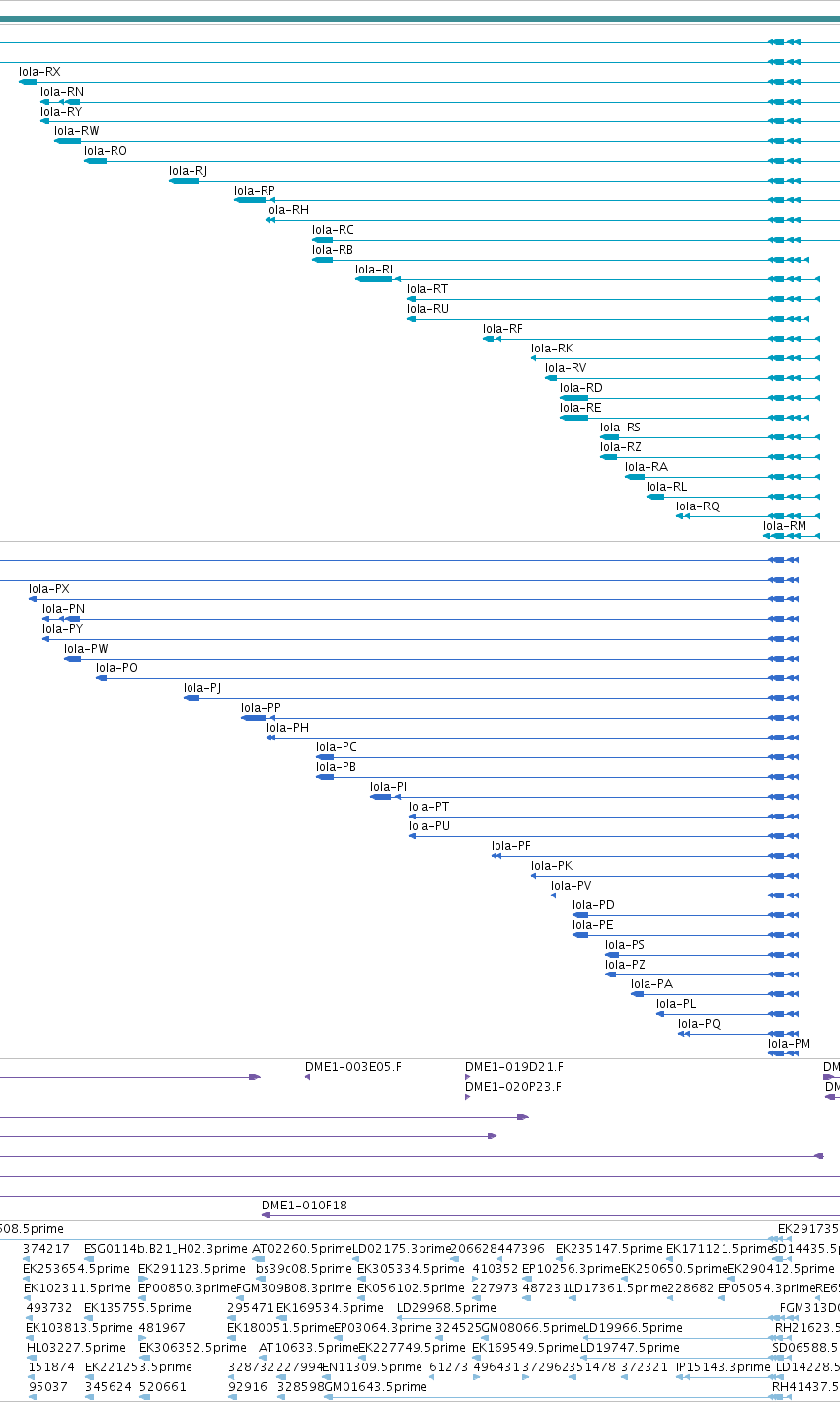840x1402 pixels.
Task: Select the lola-RO transcript label
Action: pyautogui.click(x=106, y=151)
